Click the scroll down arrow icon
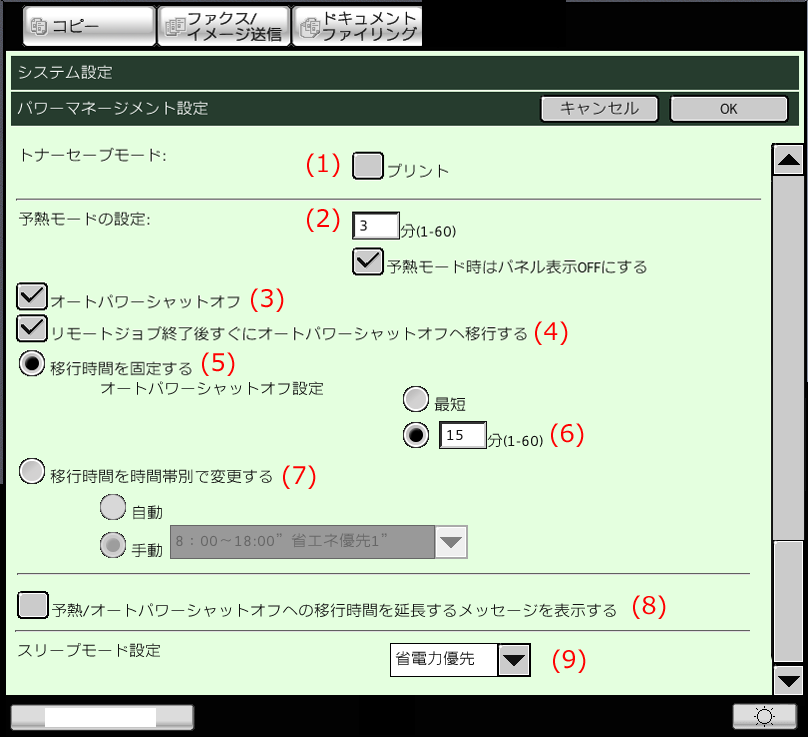The height and width of the screenshot is (737, 808). click(789, 681)
